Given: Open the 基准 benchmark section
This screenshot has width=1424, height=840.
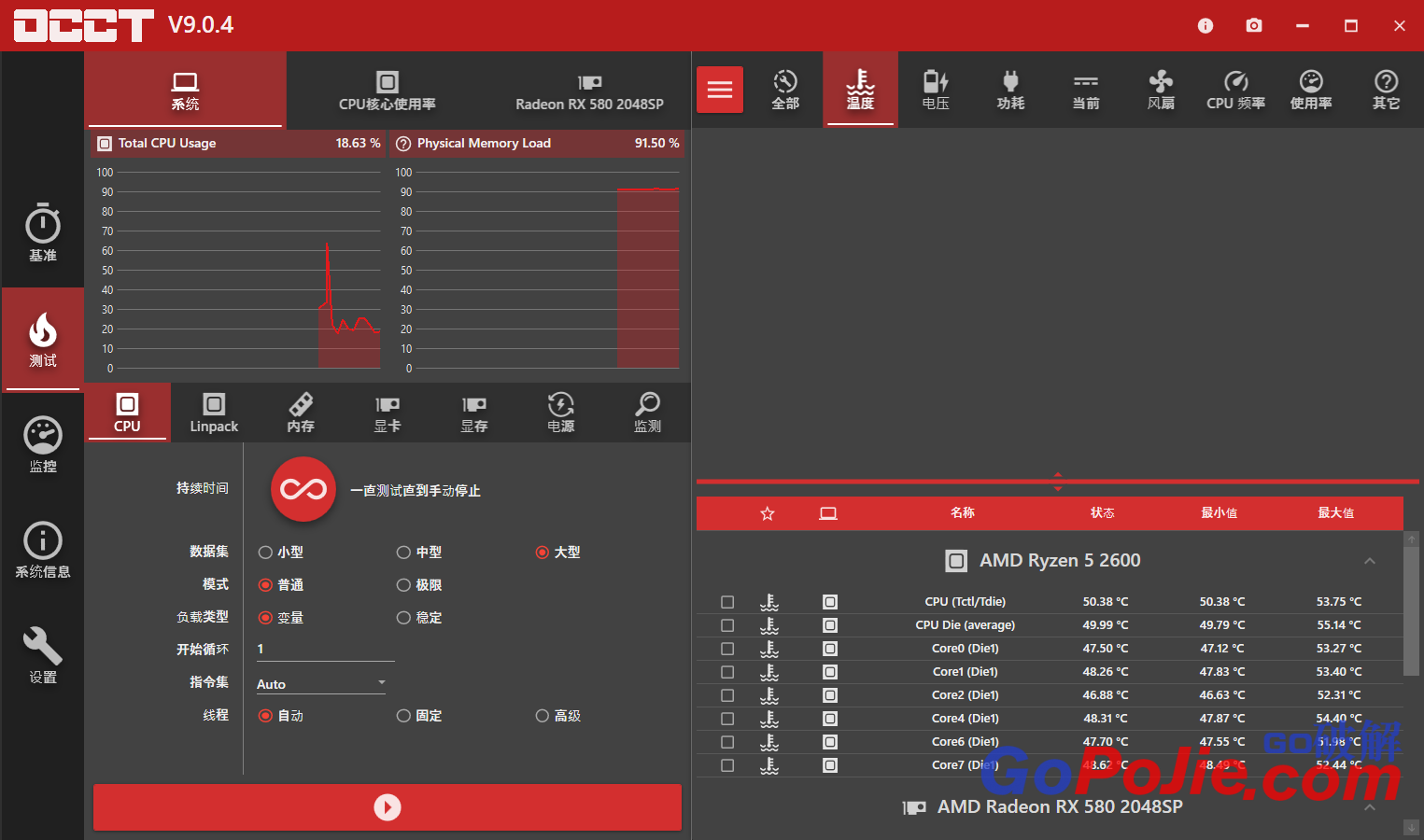Looking at the screenshot, I should (42, 233).
